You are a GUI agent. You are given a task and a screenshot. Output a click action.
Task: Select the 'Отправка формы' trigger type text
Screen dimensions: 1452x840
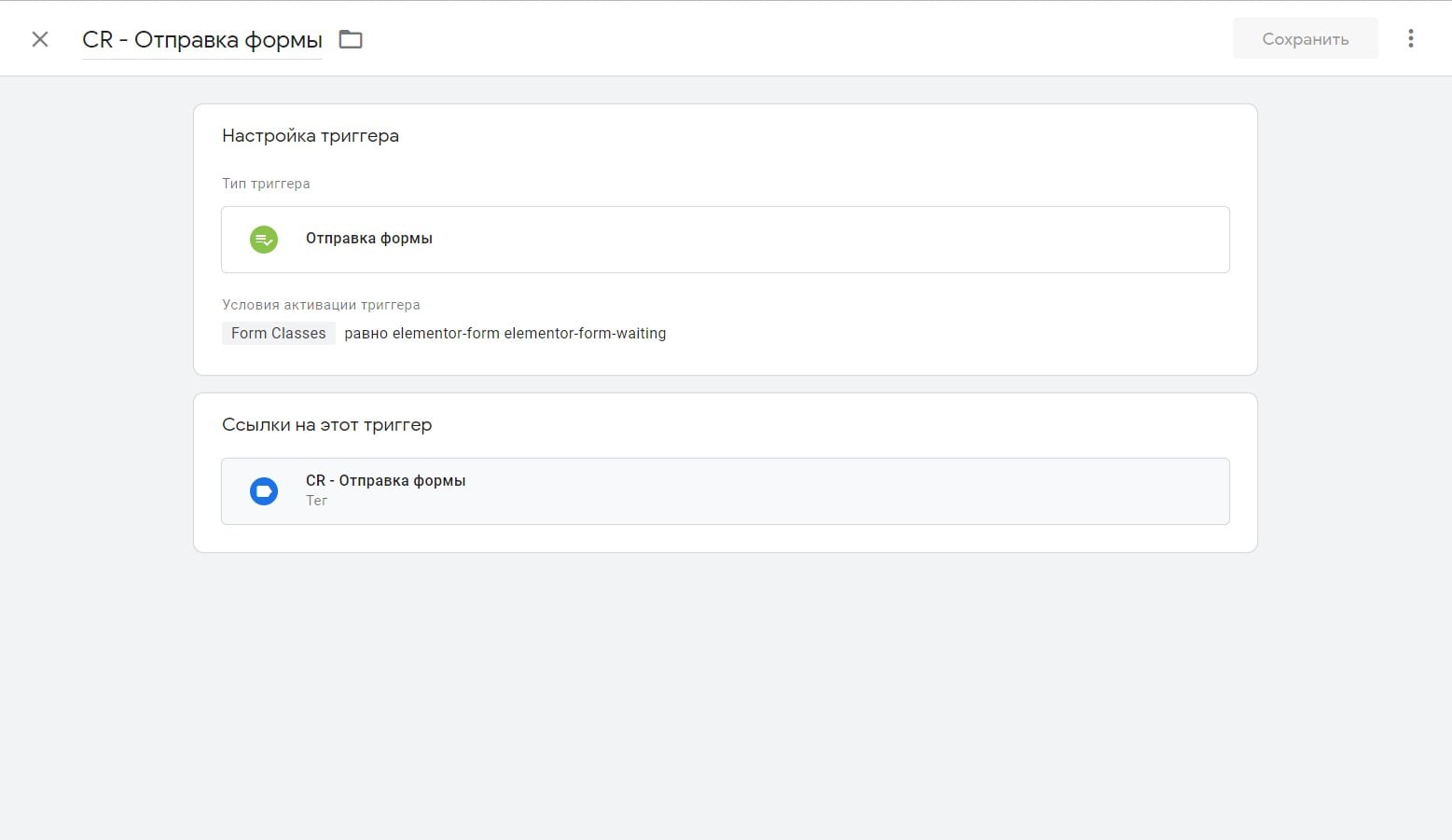(x=368, y=239)
